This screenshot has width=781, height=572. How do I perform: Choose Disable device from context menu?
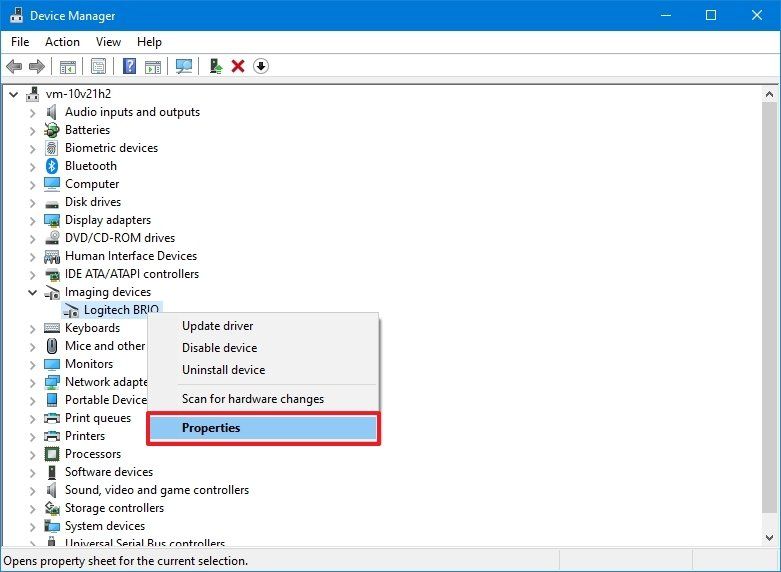[x=263, y=348]
